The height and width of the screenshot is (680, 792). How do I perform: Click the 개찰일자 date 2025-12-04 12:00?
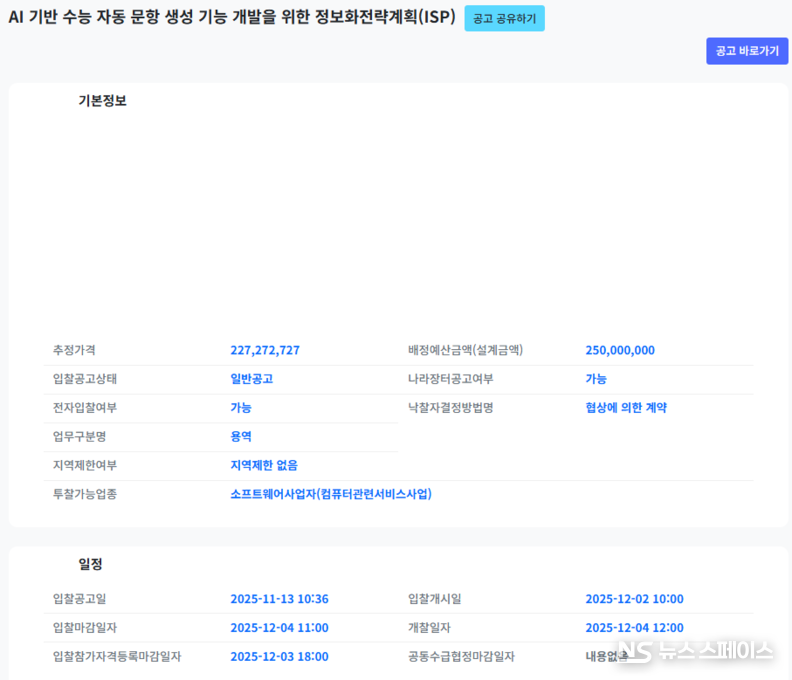point(634,628)
